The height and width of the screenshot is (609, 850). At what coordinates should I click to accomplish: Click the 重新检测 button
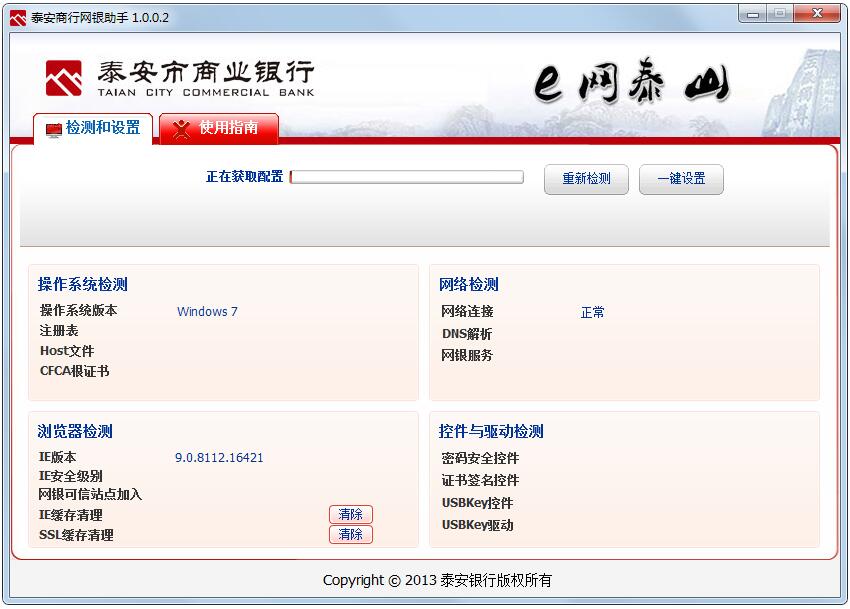click(x=586, y=179)
